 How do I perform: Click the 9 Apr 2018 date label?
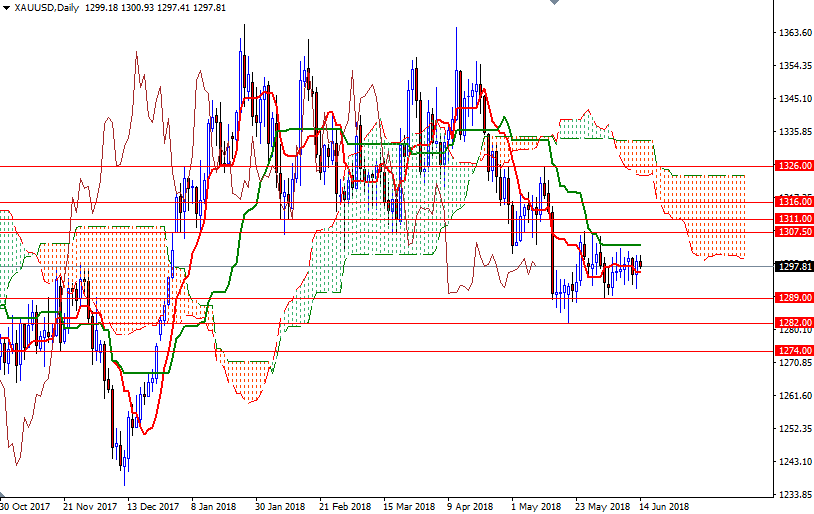click(470, 506)
